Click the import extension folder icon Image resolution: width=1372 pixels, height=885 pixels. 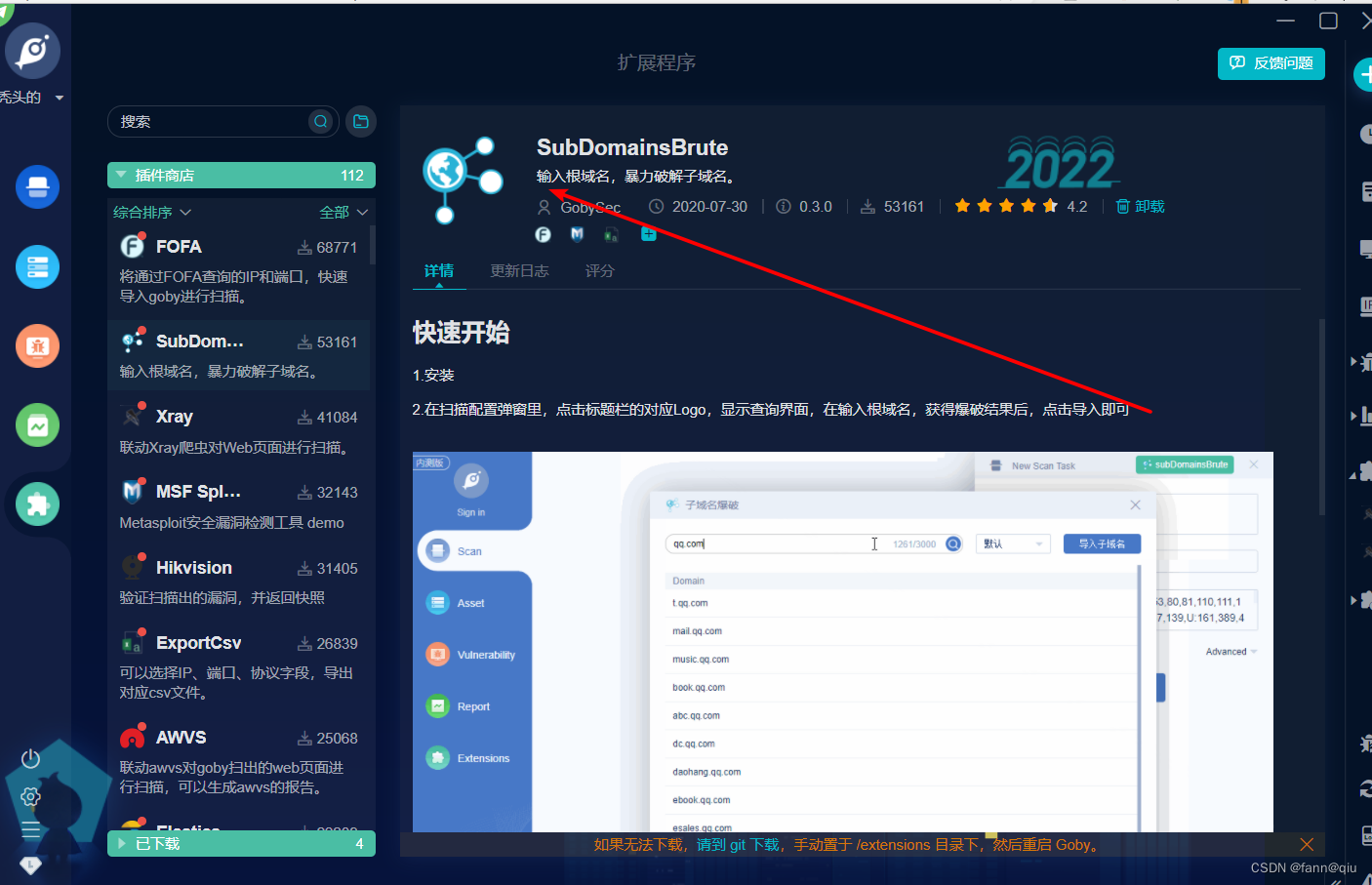(361, 121)
